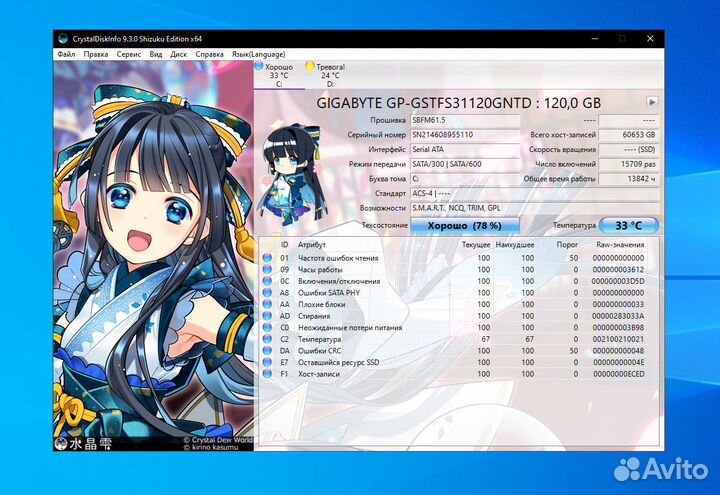Click the Порог column header
720x495 pixels.
567,245
